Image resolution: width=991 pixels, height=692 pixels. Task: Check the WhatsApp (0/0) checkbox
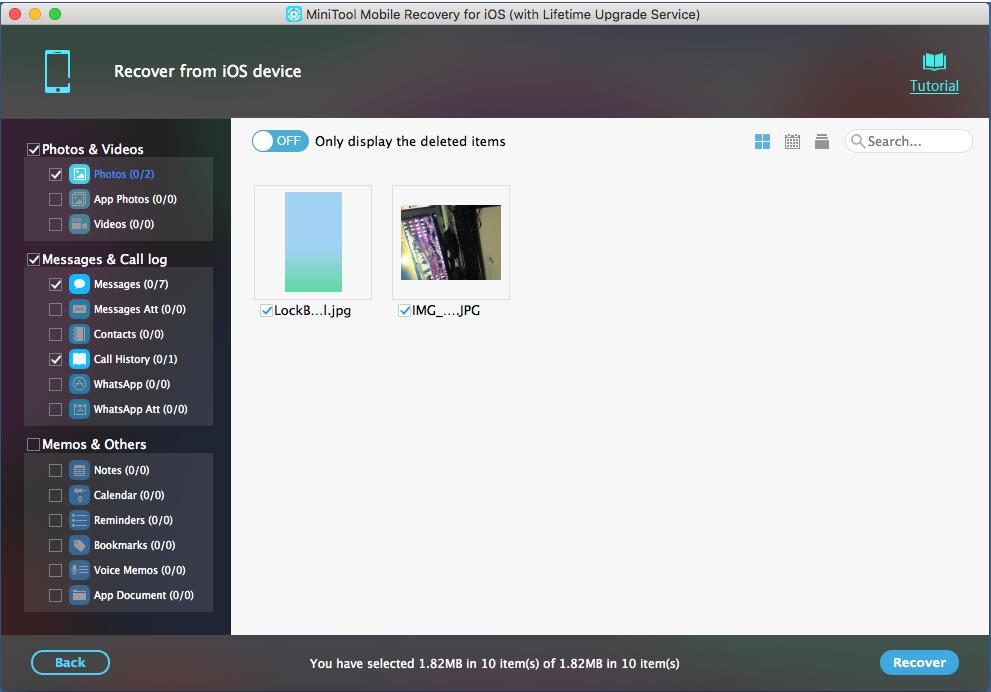coord(56,384)
